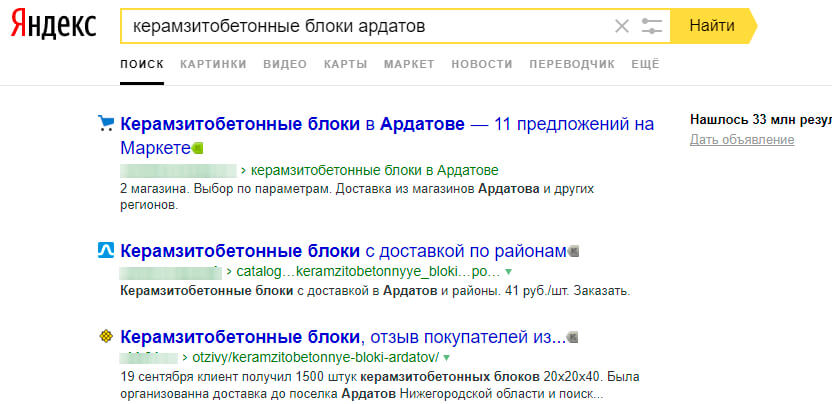Image resolution: width=832 pixels, height=404 pixels.
Task: Click the Market cart icon of first result
Action: click(106, 124)
